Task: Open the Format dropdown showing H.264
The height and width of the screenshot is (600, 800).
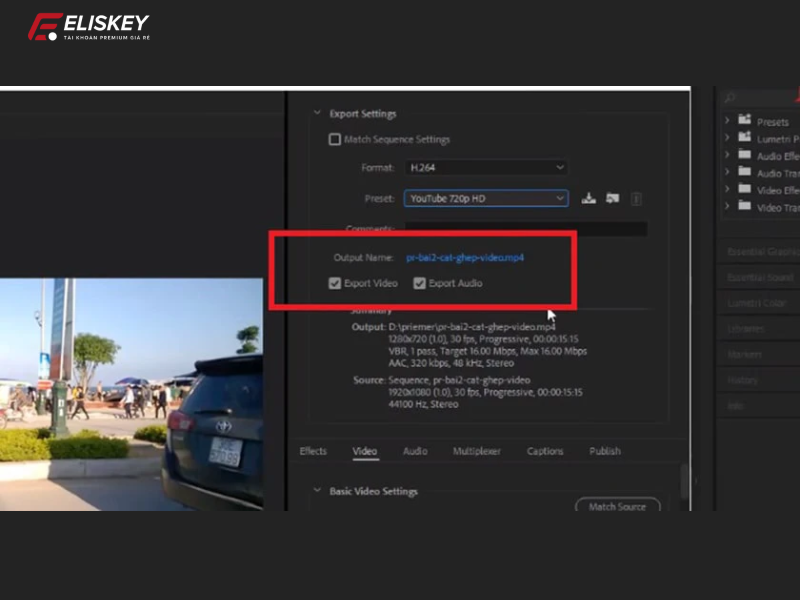Action: (x=486, y=167)
